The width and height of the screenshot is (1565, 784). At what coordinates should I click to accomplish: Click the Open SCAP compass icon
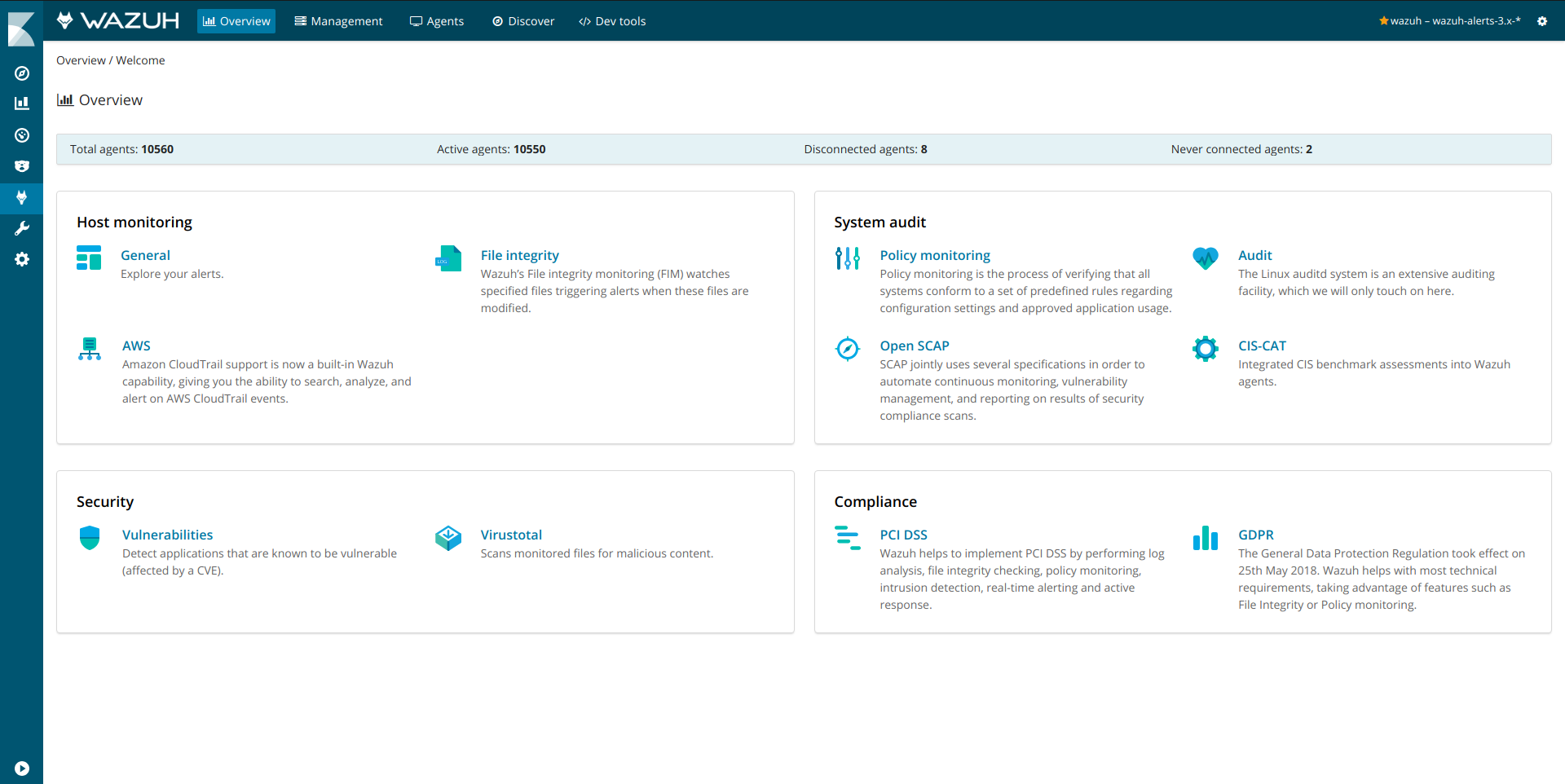pos(848,349)
